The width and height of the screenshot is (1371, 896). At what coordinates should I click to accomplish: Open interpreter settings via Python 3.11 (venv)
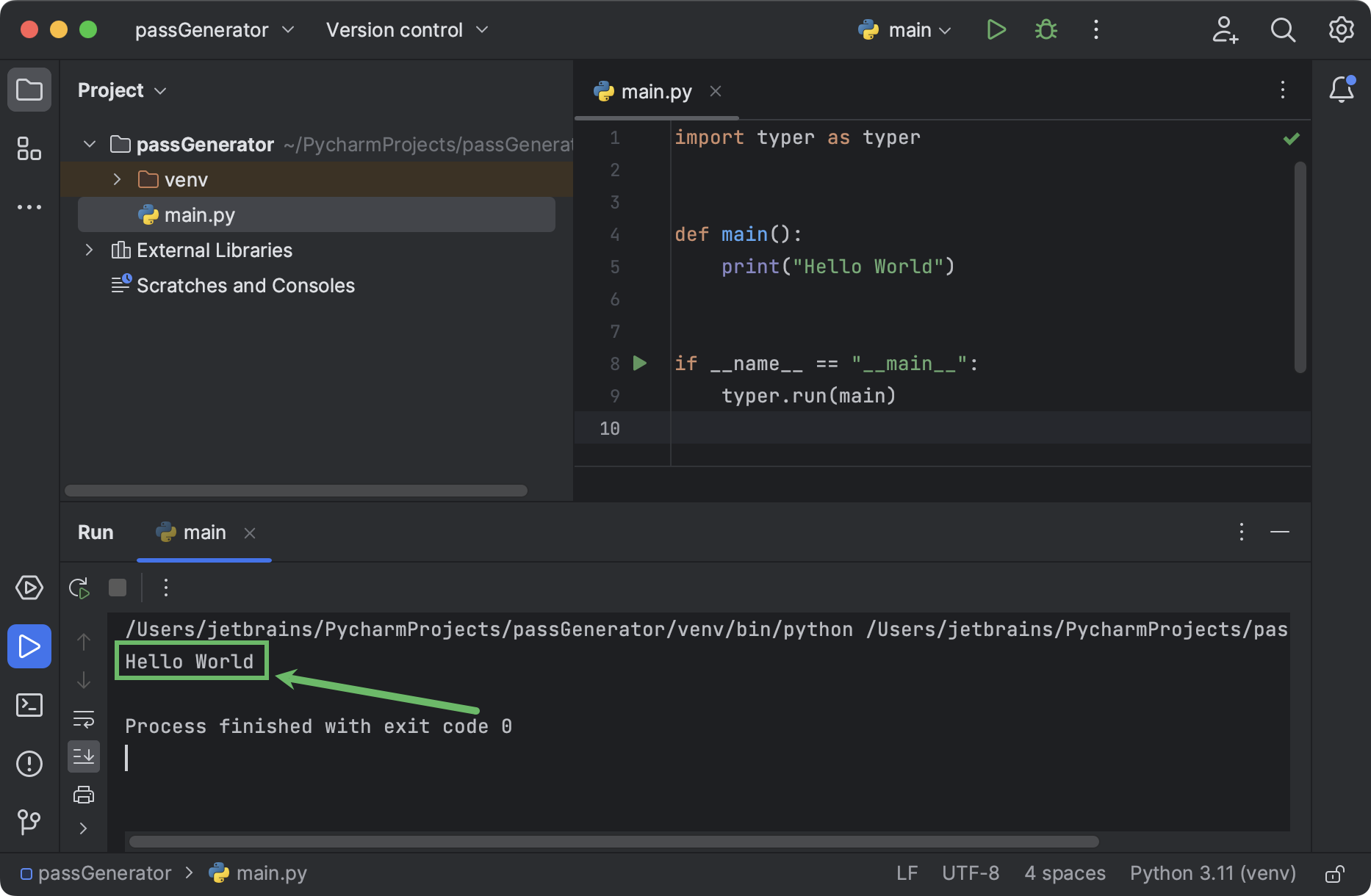click(x=1212, y=873)
